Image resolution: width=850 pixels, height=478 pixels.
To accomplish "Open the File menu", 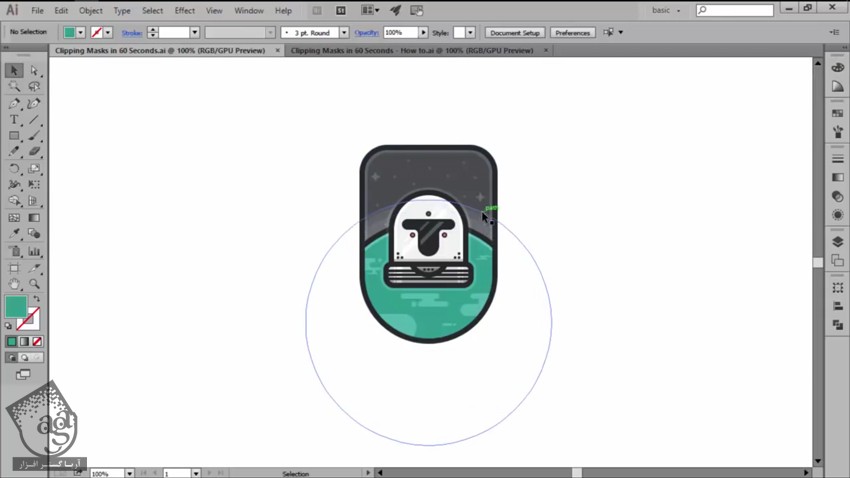I will click(37, 10).
